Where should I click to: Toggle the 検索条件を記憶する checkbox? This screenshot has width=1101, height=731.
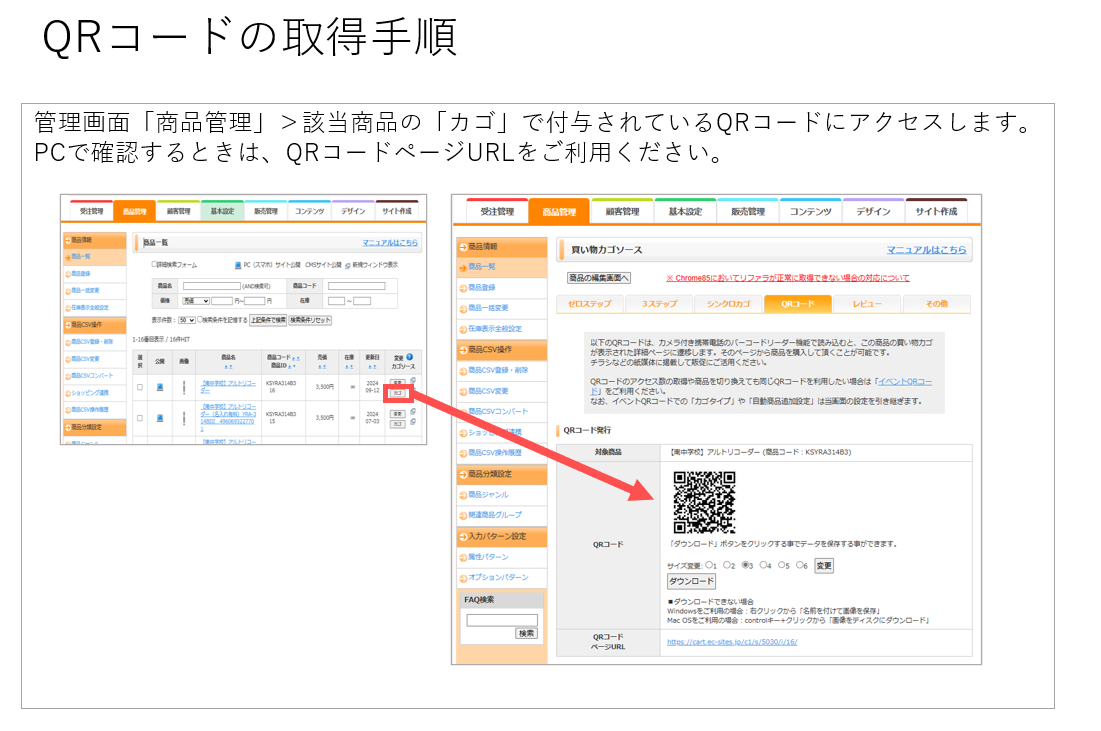[201, 320]
